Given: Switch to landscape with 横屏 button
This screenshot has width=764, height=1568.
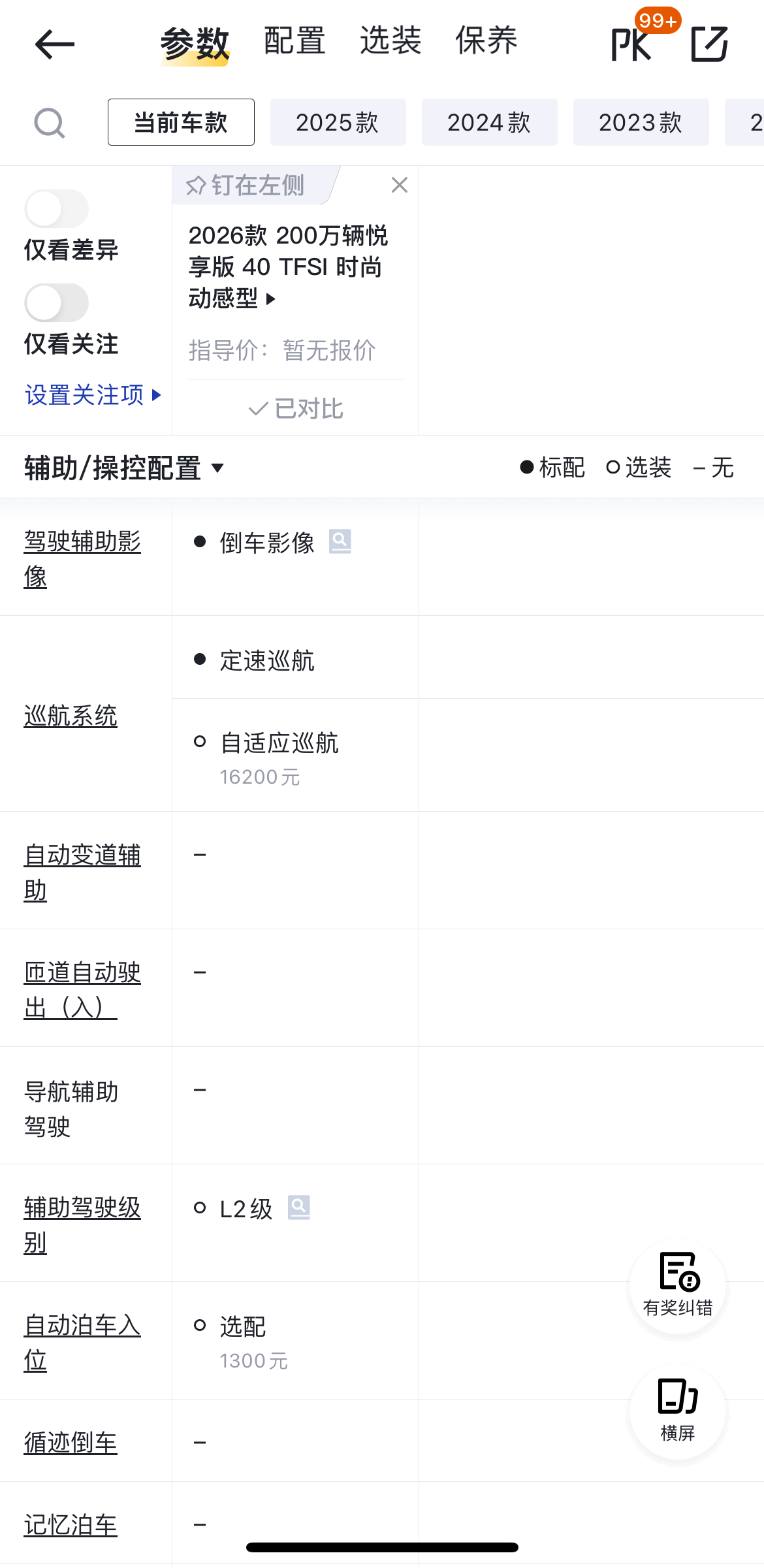Looking at the screenshot, I should [677, 1411].
